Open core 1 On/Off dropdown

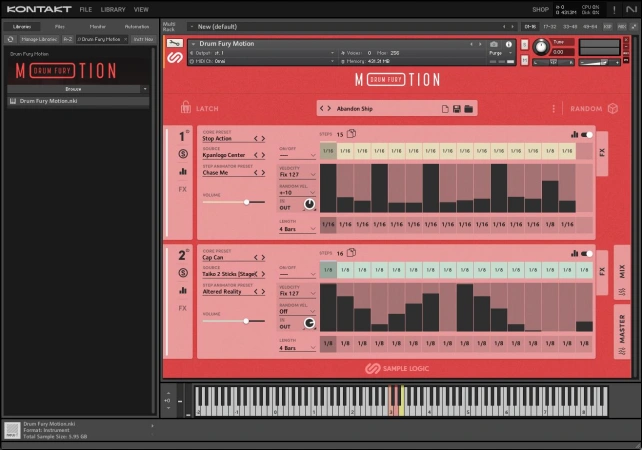pos(297,155)
